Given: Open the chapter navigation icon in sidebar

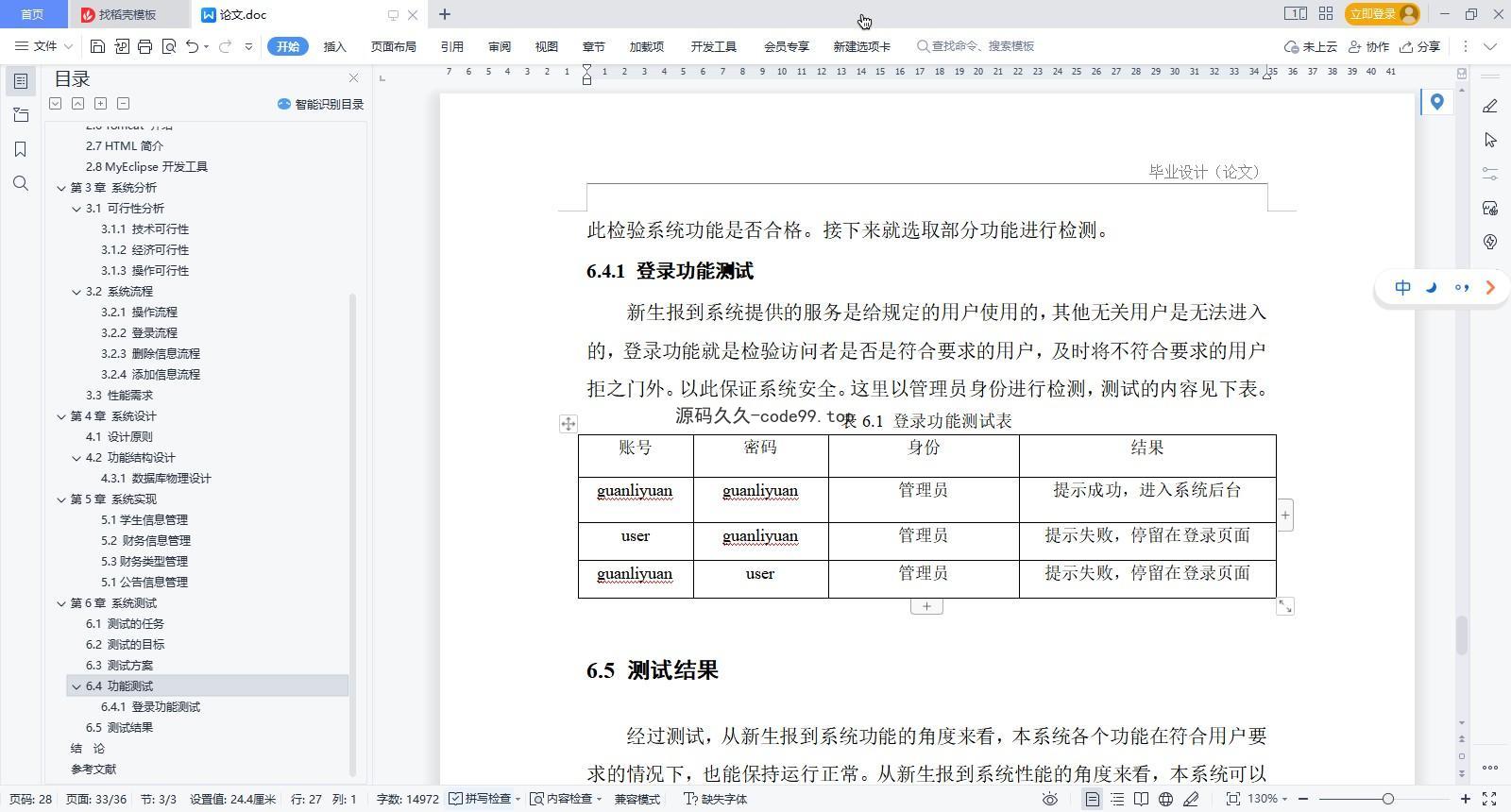Looking at the screenshot, I should pos(21,115).
